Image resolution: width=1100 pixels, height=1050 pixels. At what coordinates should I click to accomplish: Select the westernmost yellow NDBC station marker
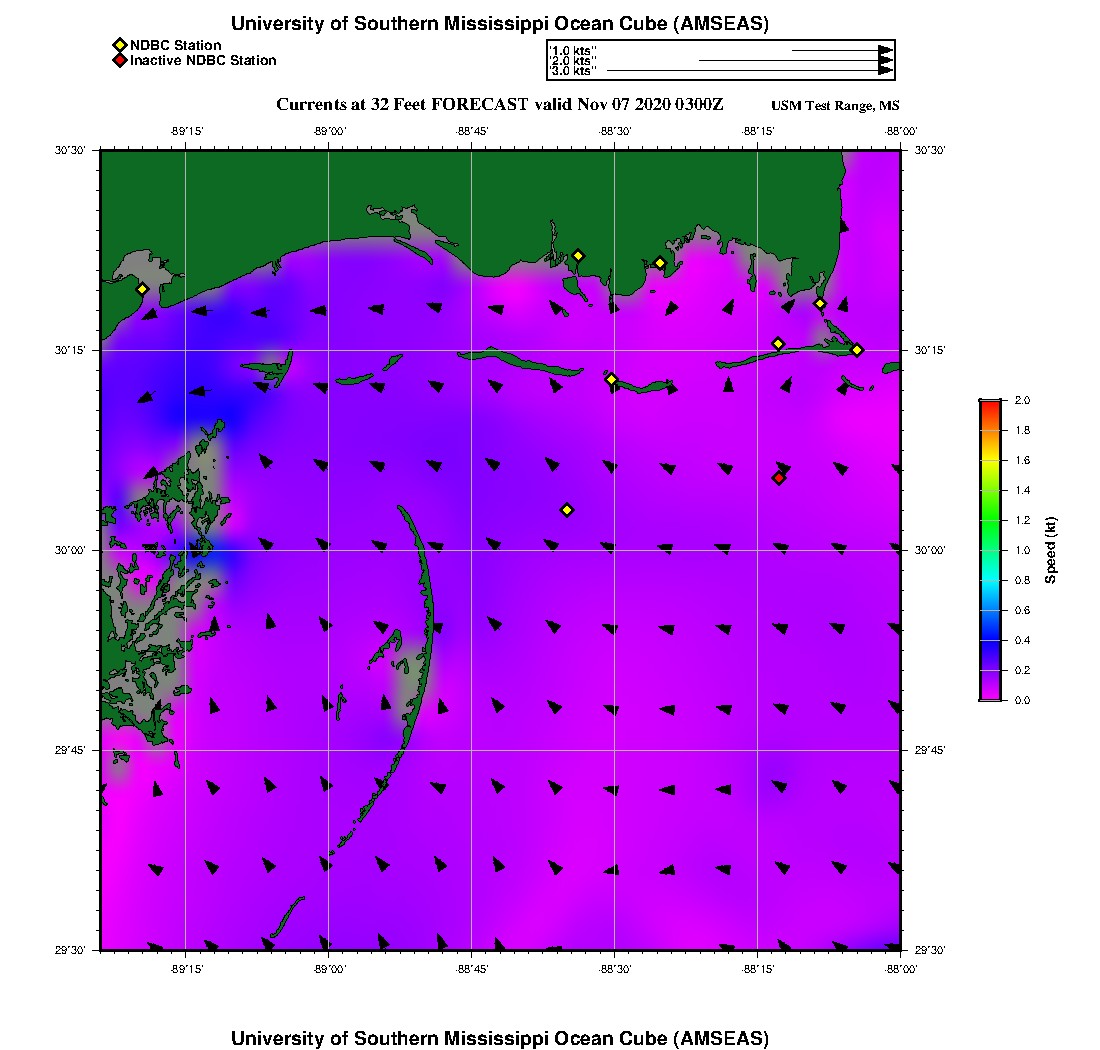coord(142,289)
